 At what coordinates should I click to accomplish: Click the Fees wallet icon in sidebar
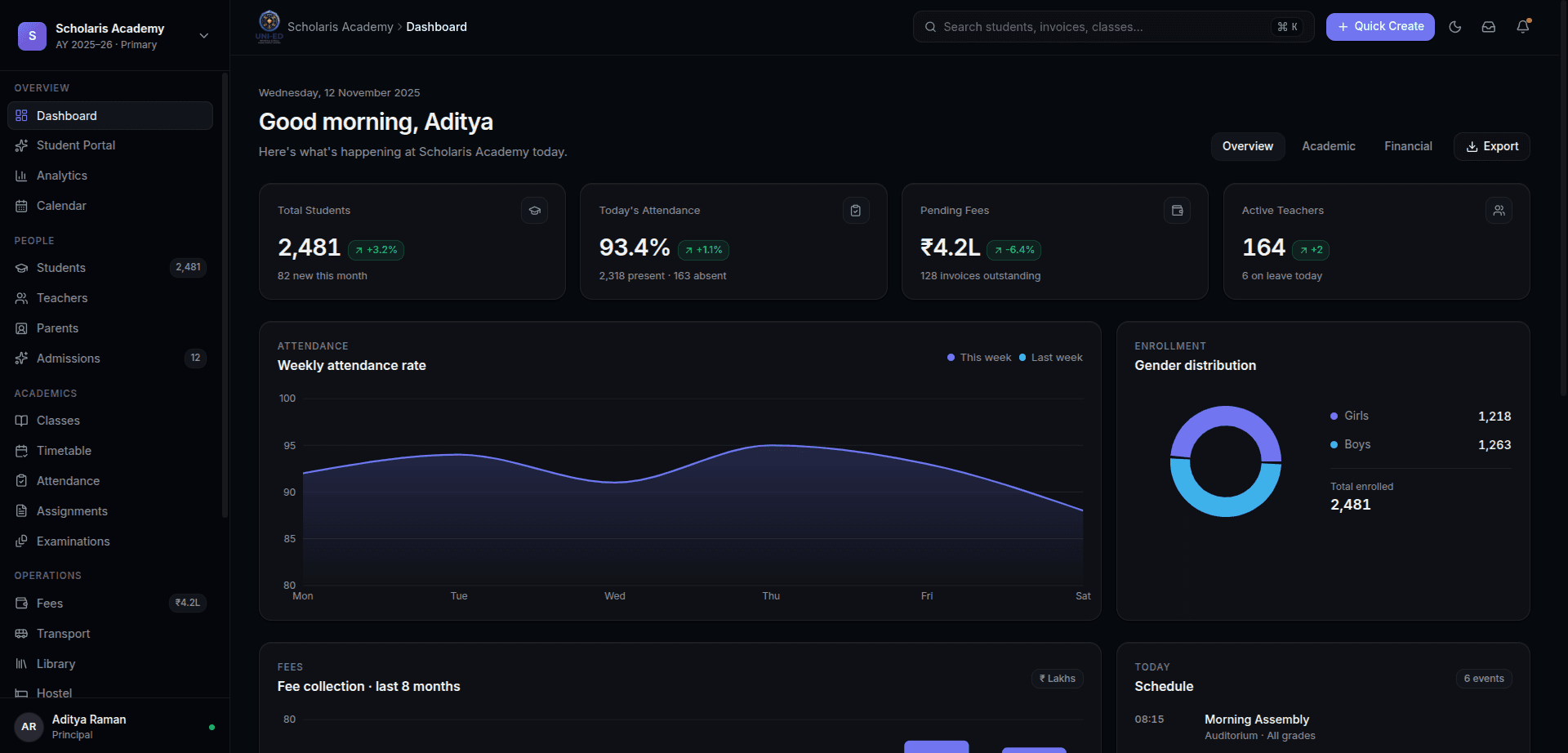pos(21,604)
